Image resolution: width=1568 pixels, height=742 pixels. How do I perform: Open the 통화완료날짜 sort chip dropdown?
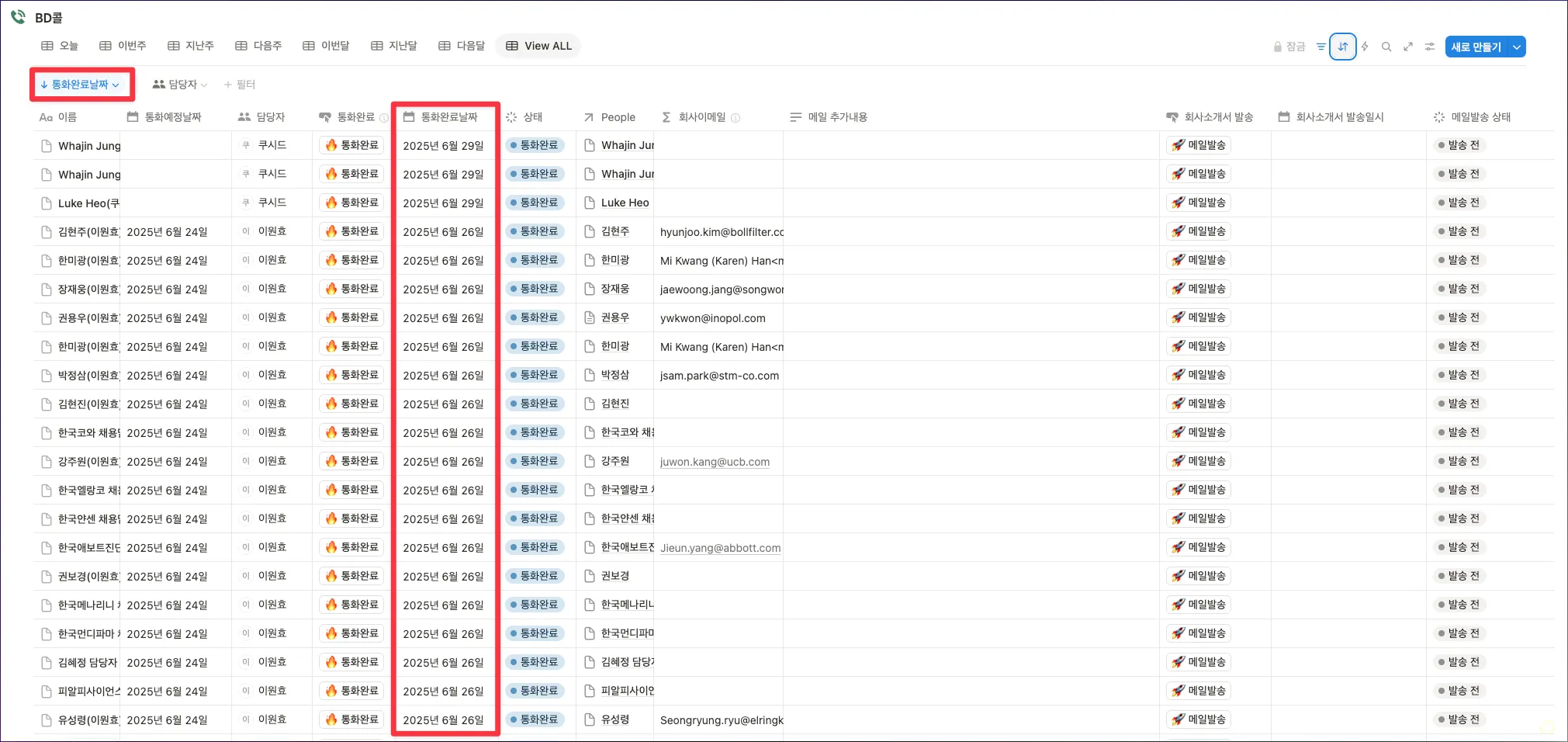[x=81, y=85]
